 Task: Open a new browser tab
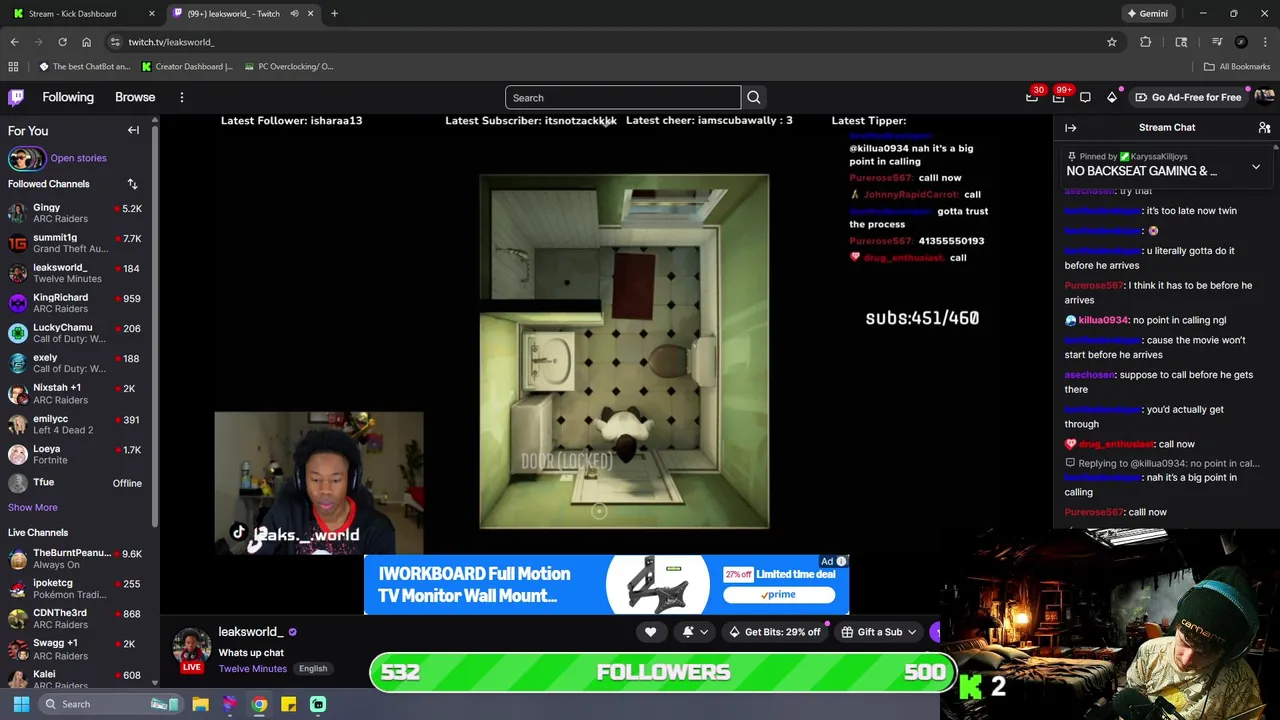[x=334, y=14]
